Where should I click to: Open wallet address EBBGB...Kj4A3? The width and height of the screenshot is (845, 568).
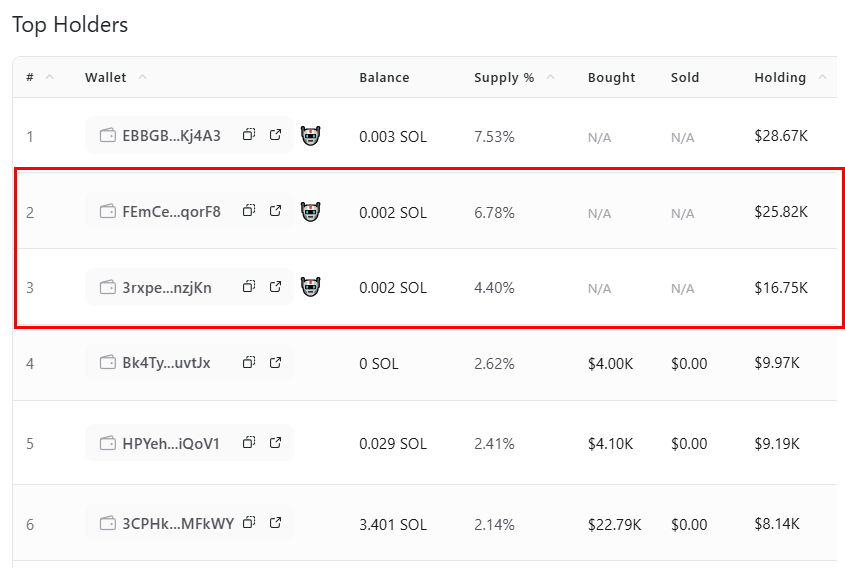(171, 136)
